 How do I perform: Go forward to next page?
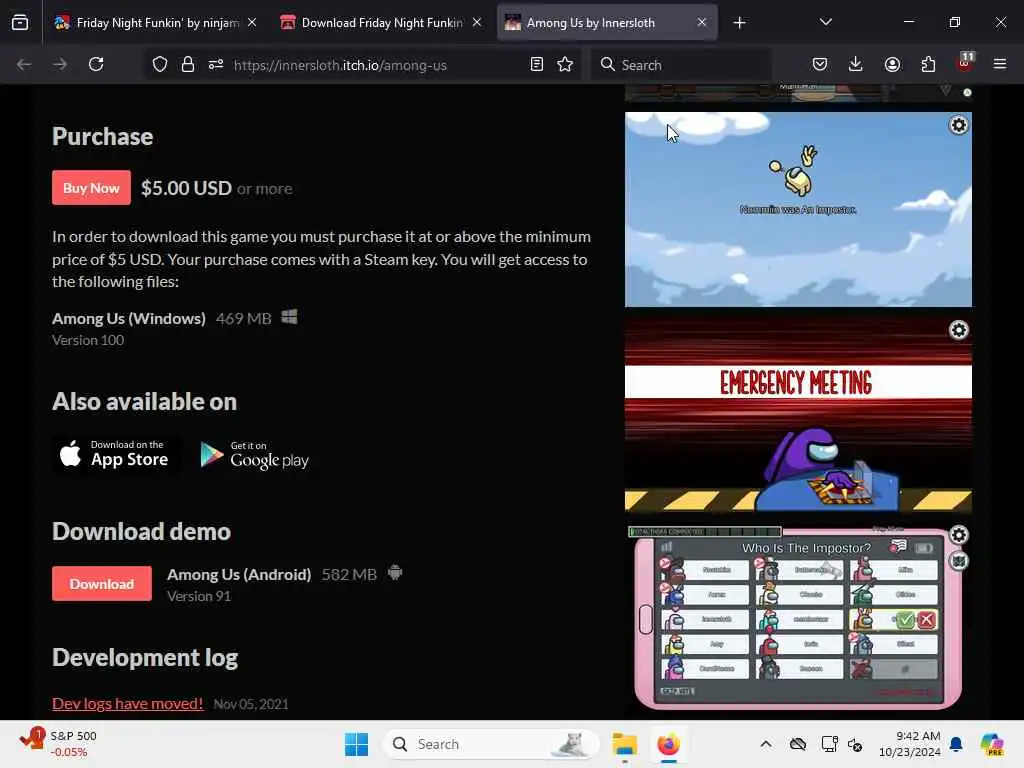pyautogui.click(x=60, y=64)
